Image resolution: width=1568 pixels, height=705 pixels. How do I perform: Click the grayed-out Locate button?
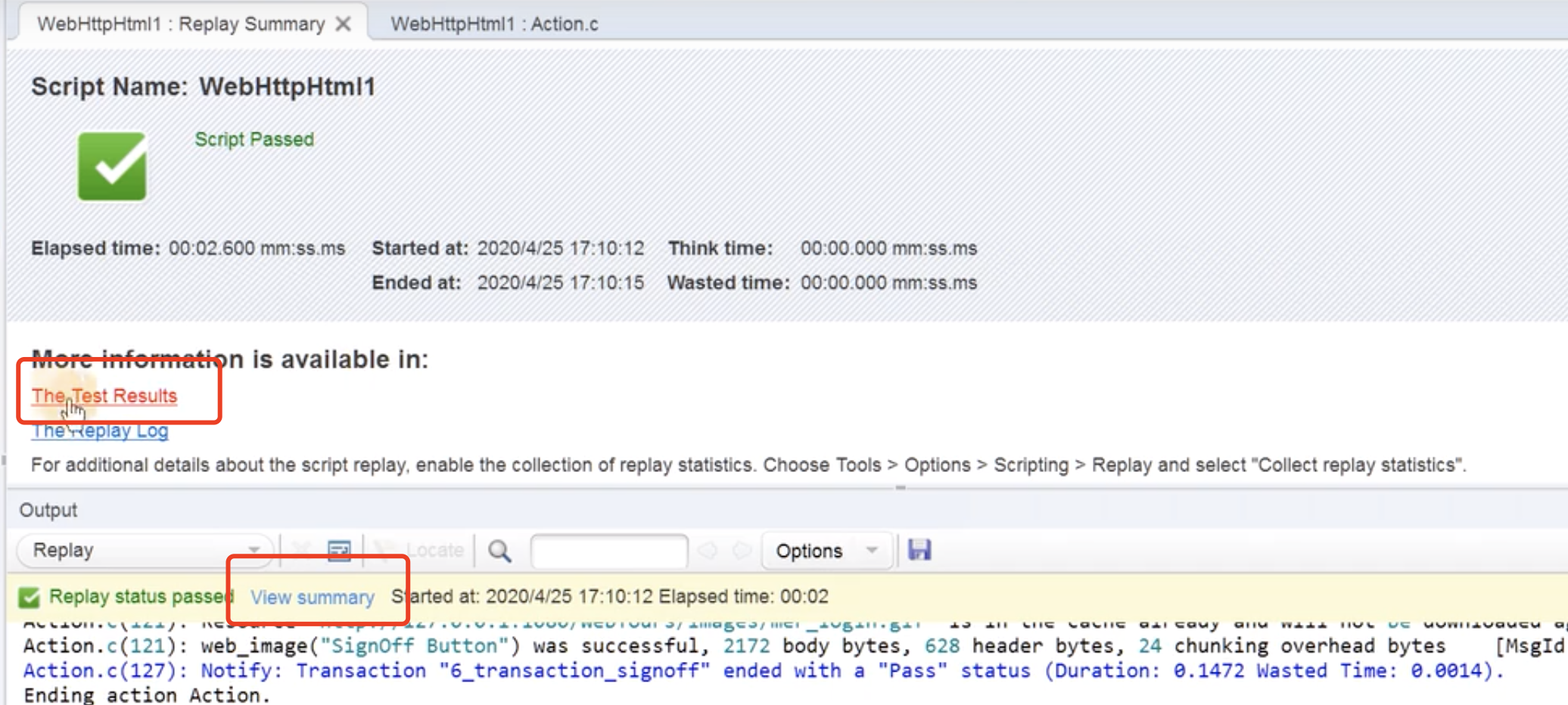coord(420,550)
